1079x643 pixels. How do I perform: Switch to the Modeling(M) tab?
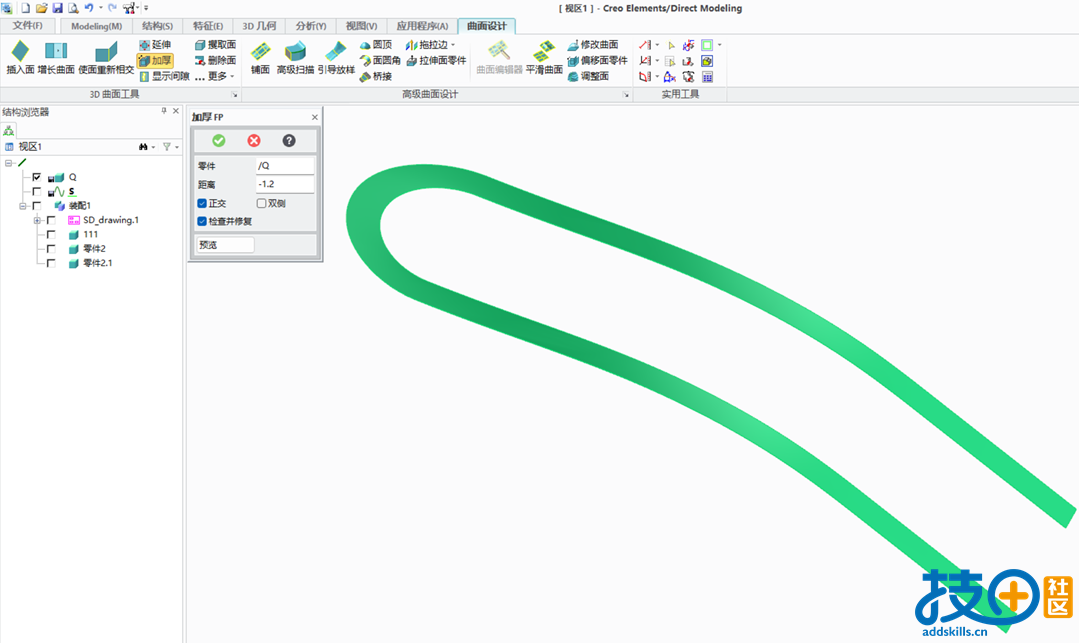[x=97, y=26]
